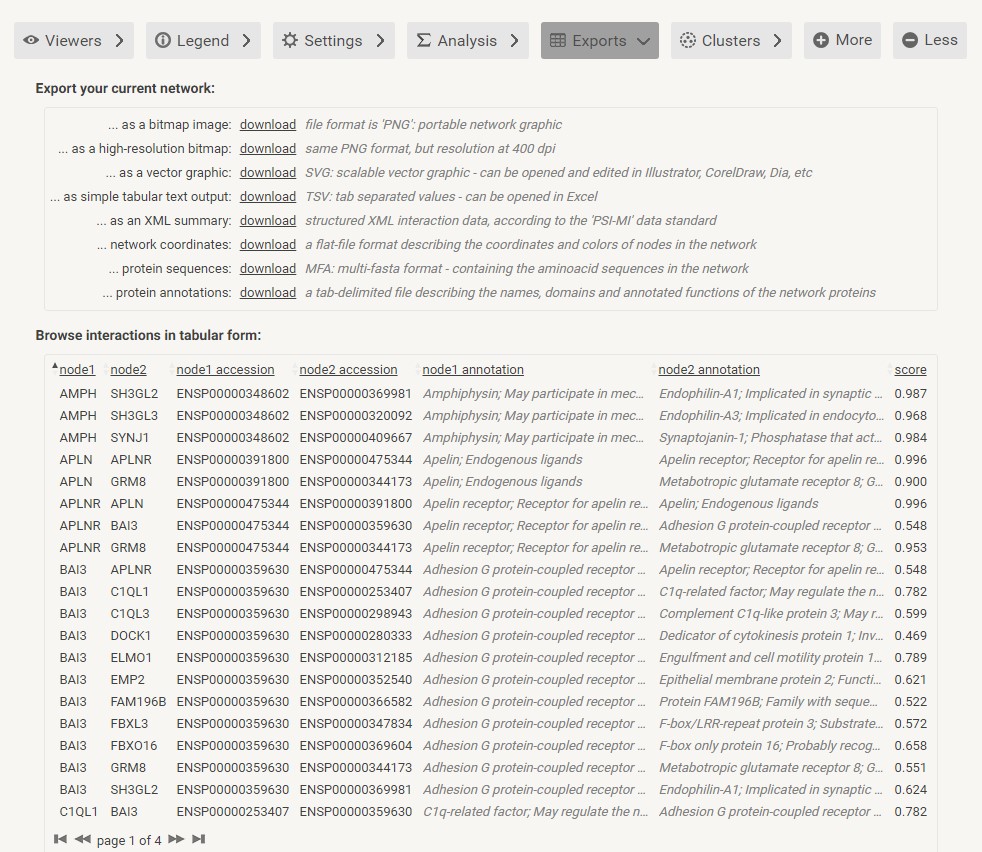Click the 'page 1 of 4' indicator
Screen dimensions: 982x852
[x=129, y=840]
